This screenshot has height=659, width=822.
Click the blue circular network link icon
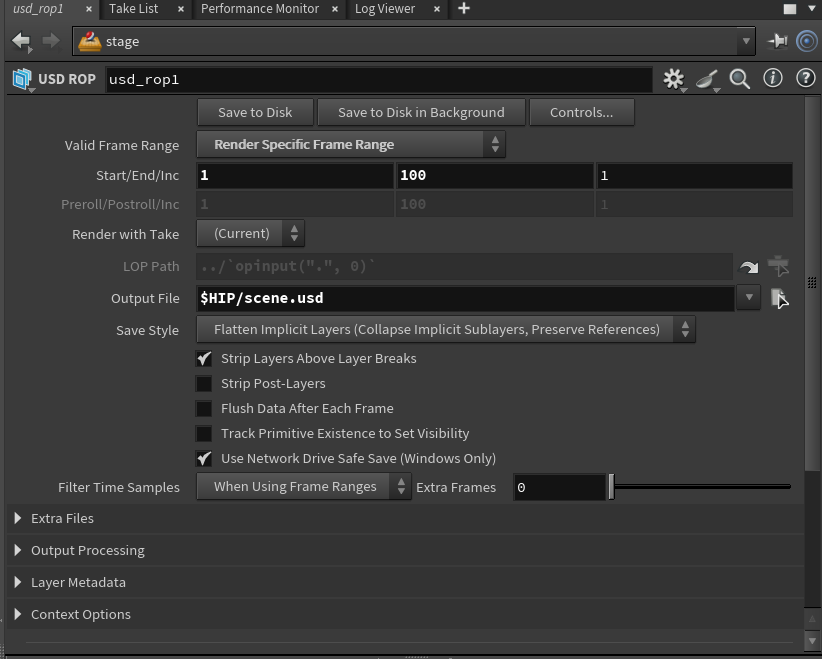pos(807,41)
